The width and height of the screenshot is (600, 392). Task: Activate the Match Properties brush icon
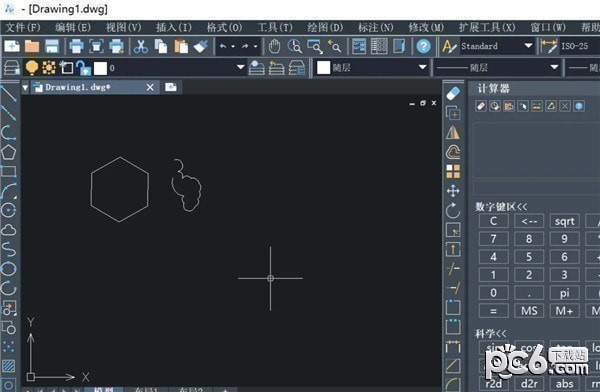tap(201, 46)
